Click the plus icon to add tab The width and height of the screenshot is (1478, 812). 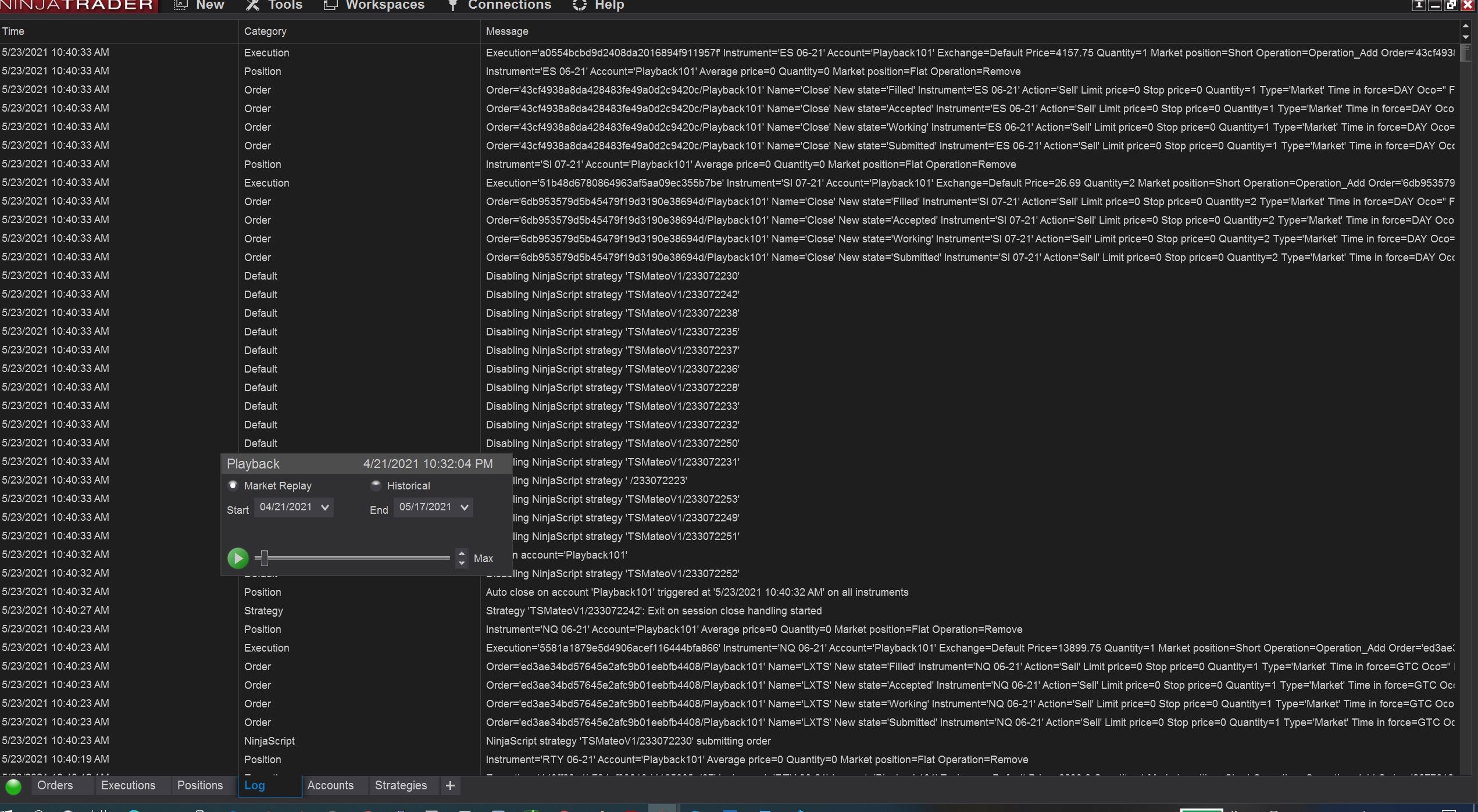[x=450, y=786]
